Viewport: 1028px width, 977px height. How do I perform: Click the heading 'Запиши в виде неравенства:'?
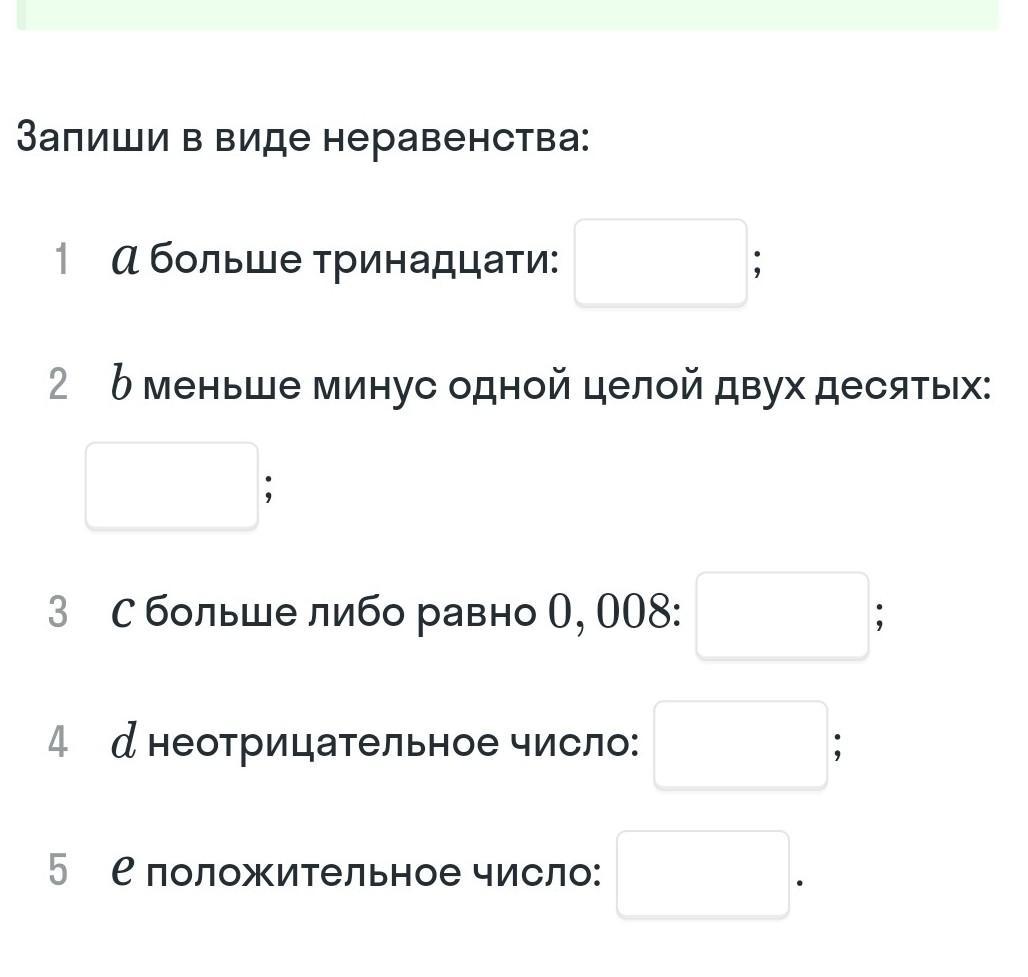pos(304,138)
